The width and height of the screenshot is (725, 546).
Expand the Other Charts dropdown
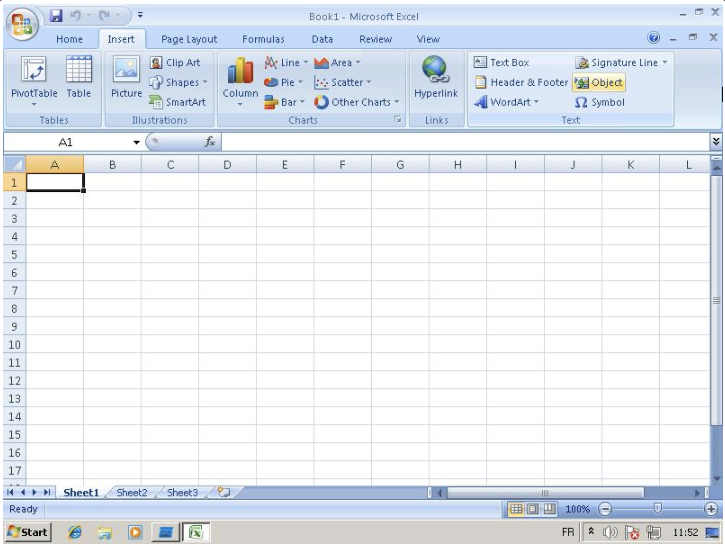click(357, 102)
